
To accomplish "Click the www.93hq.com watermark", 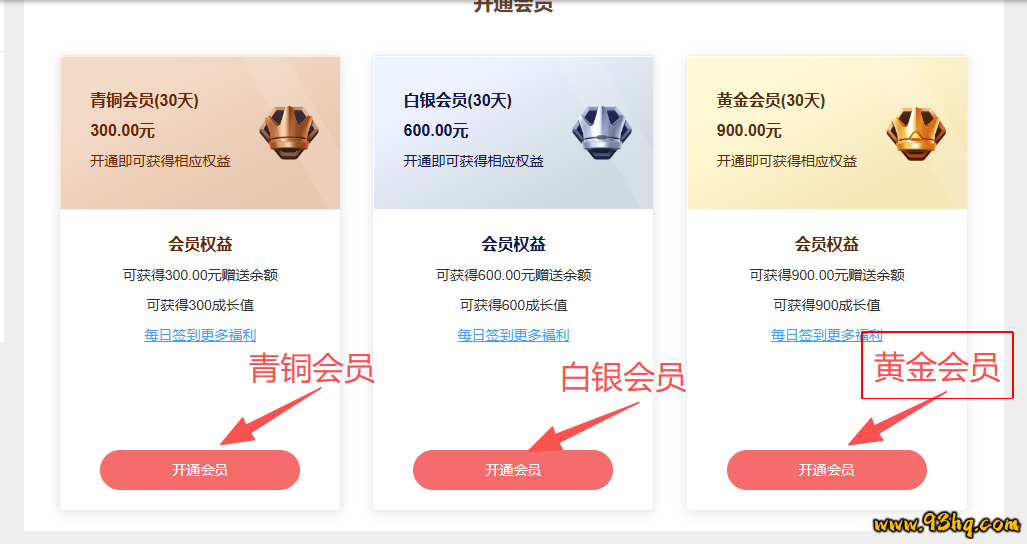I will [946, 523].
